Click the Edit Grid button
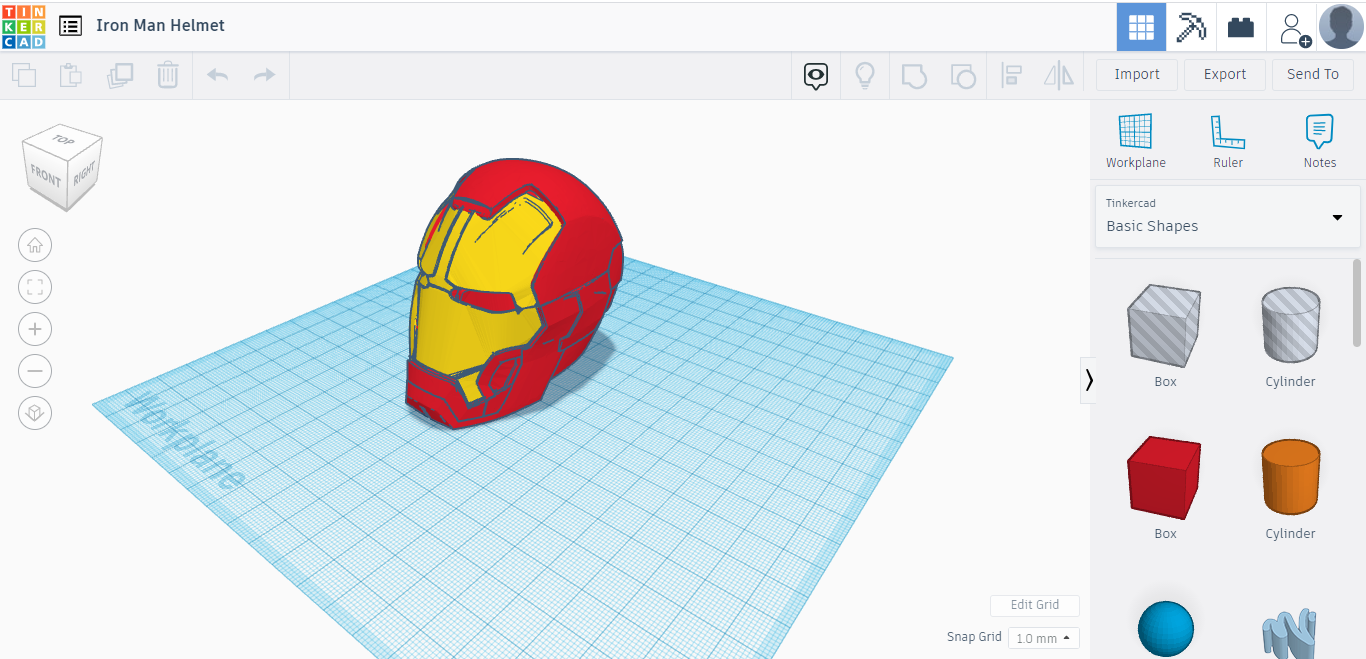Viewport: 1366px width, 659px height. point(1035,605)
